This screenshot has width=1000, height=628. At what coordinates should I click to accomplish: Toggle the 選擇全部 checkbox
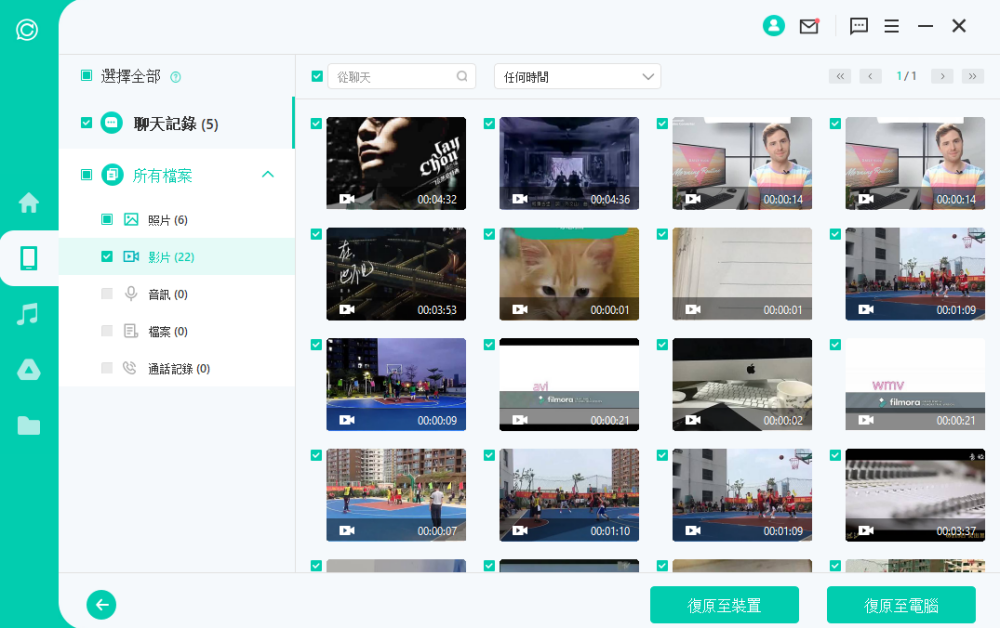coord(87,76)
